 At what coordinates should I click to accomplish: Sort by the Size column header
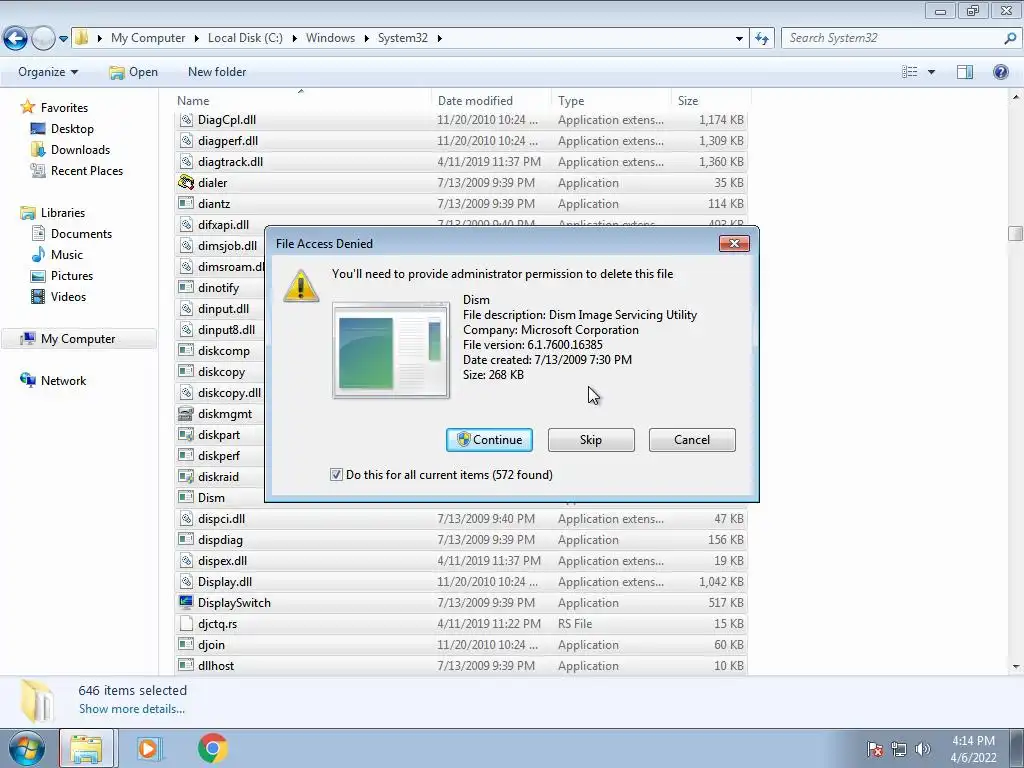(711, 101)
